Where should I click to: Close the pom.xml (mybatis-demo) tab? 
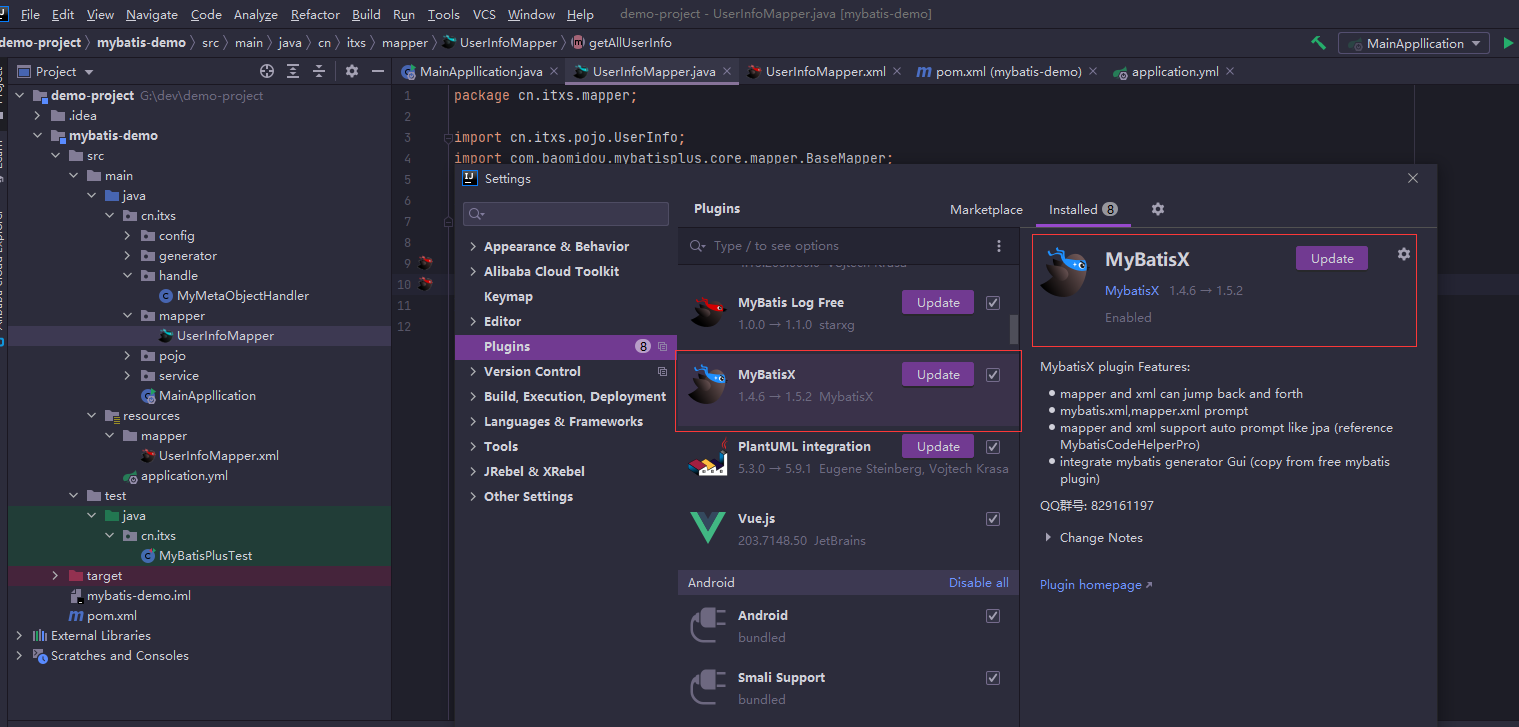tap(1093, 72)
